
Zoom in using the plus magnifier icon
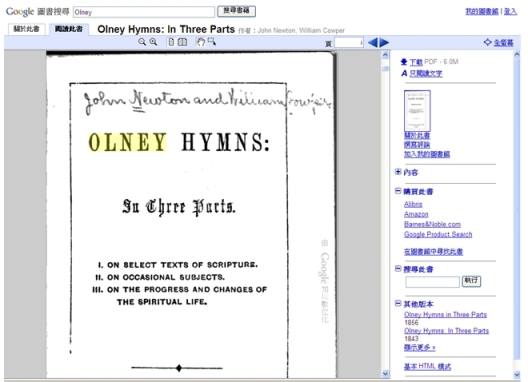pos(153,42)
